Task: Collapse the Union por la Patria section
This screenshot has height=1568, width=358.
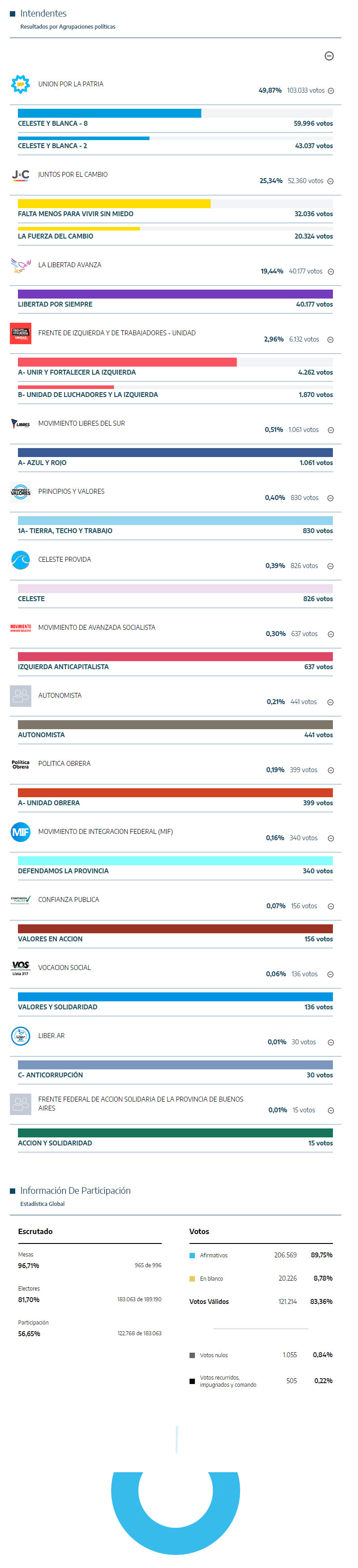Action: point(331,91)
